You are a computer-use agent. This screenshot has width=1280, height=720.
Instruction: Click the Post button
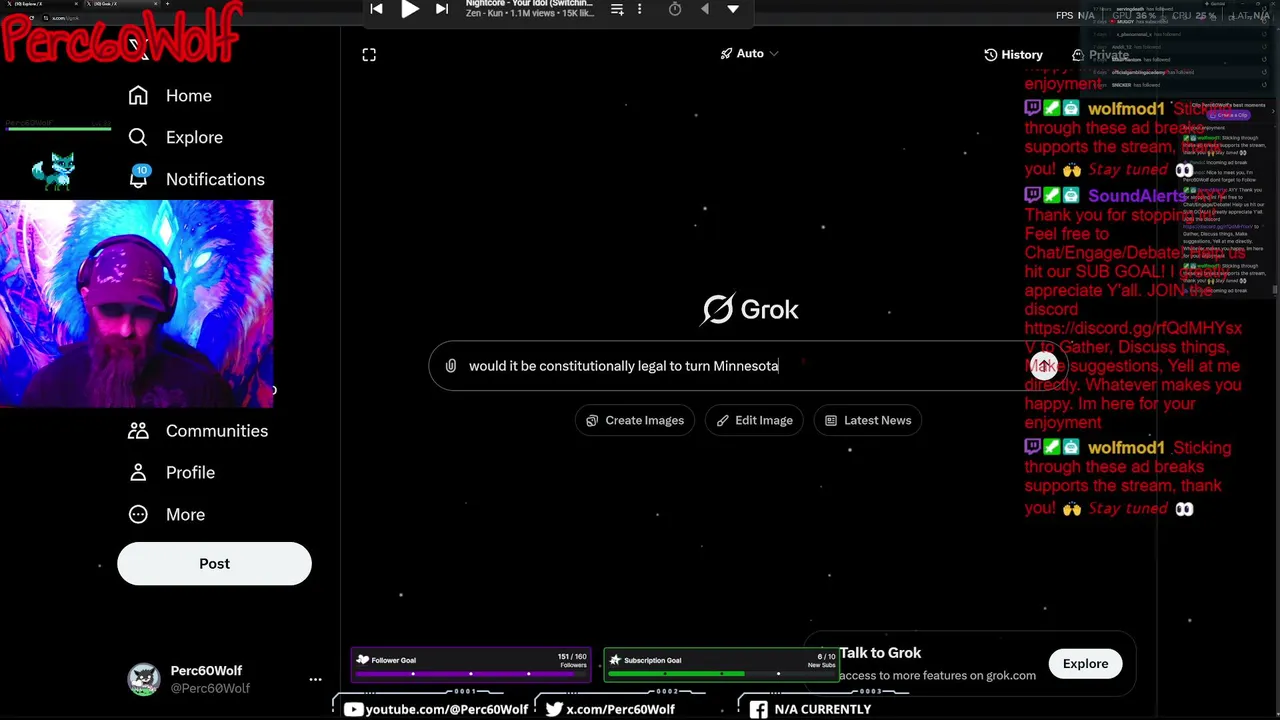[x=214, y=564]
